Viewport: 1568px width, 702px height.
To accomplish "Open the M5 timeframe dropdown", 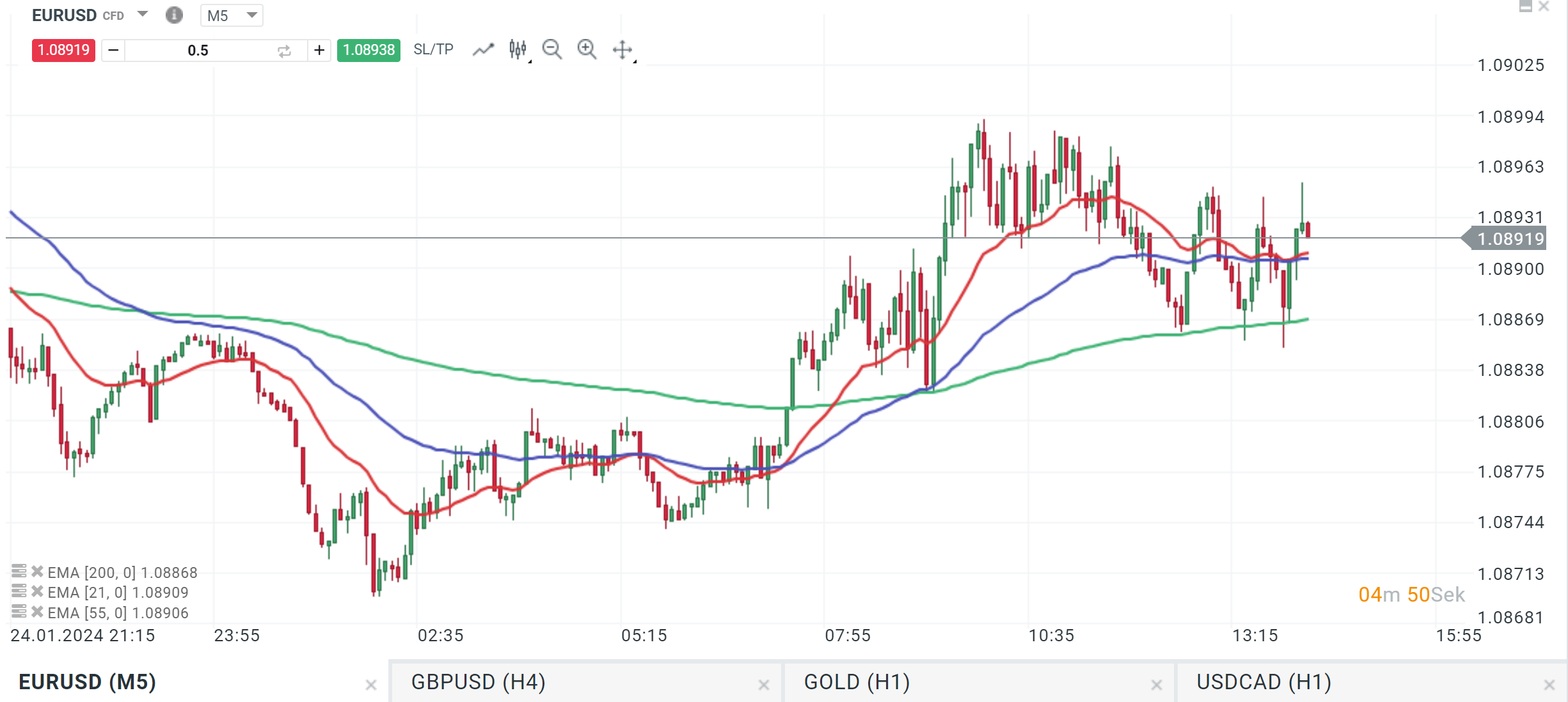I will coord(232,15).
